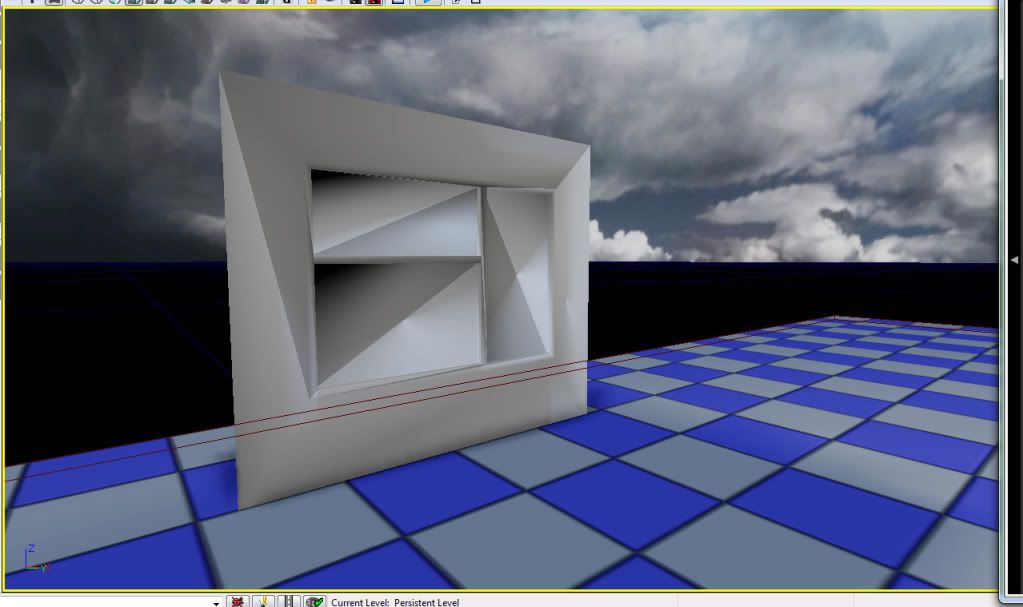1023x607 pixels.
Task: Click the "Current Level: Persistent Level" text
Action: click(395, 602)
